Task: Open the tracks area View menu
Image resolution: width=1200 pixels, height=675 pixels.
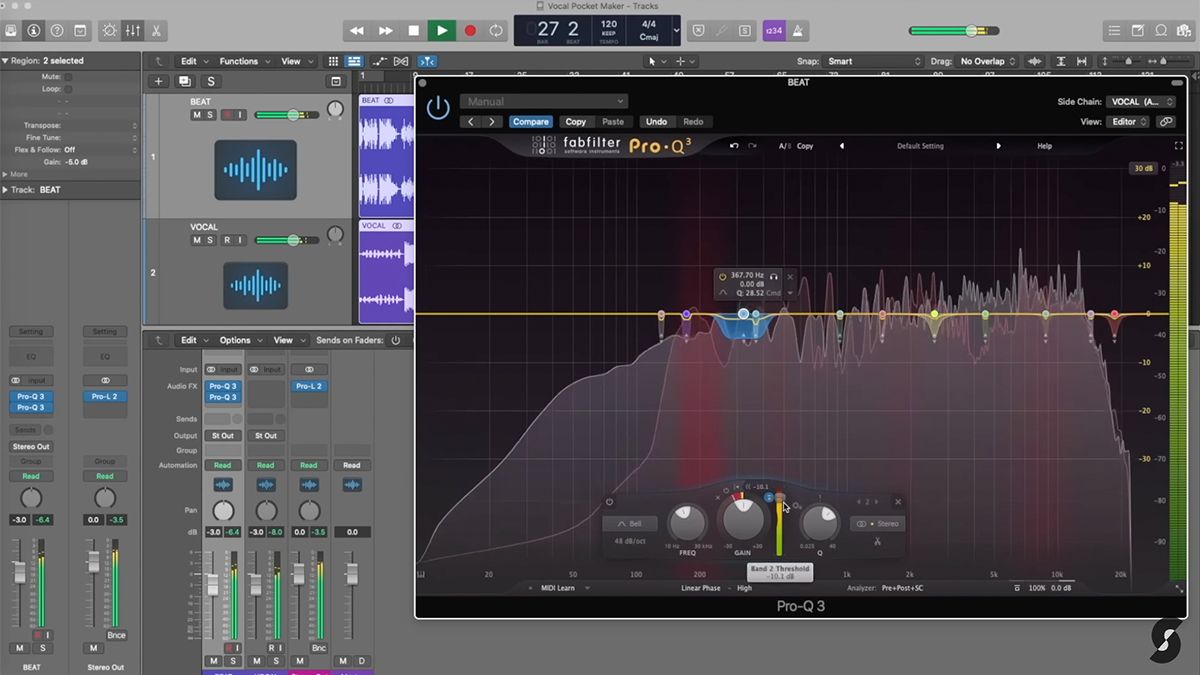Action: click(x=295, y=61)
